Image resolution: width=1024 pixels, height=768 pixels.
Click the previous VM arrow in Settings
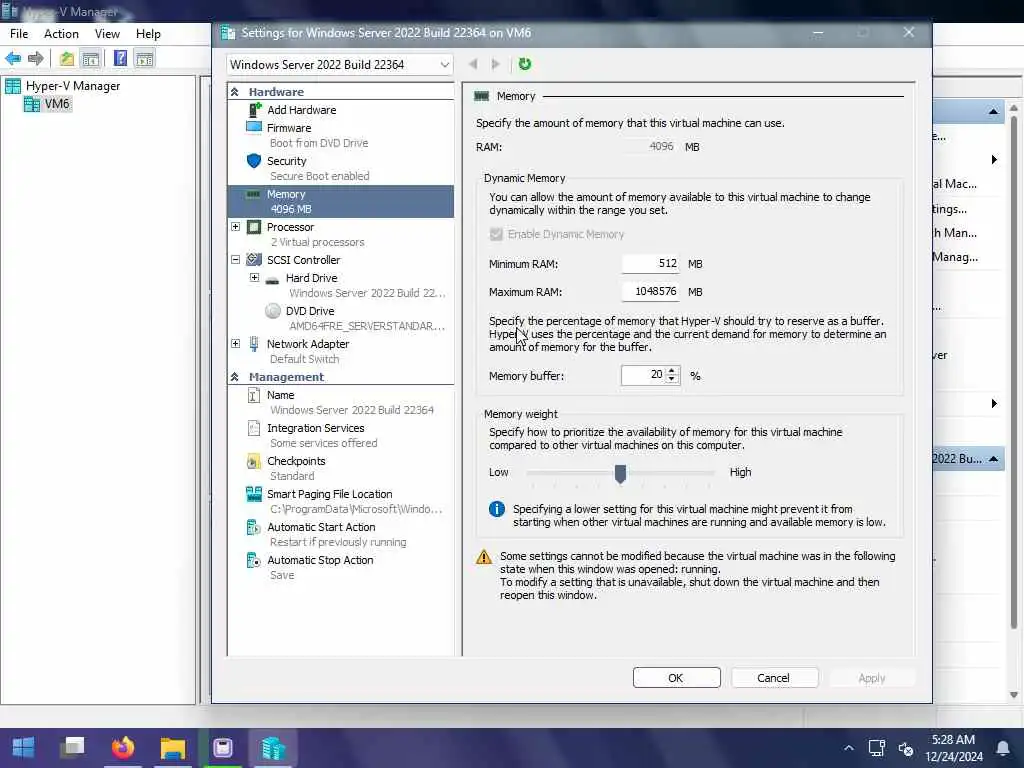coord(473,64)
